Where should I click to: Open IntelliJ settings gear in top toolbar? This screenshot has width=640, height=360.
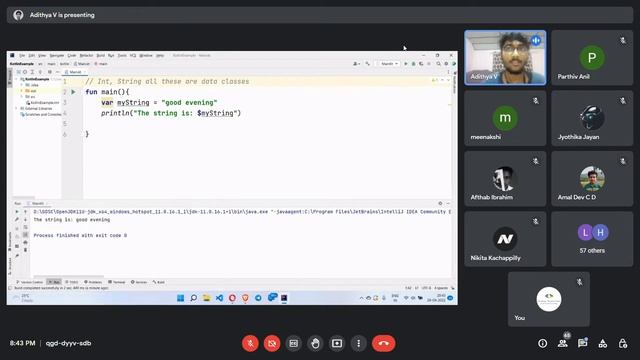coord(446,64)
